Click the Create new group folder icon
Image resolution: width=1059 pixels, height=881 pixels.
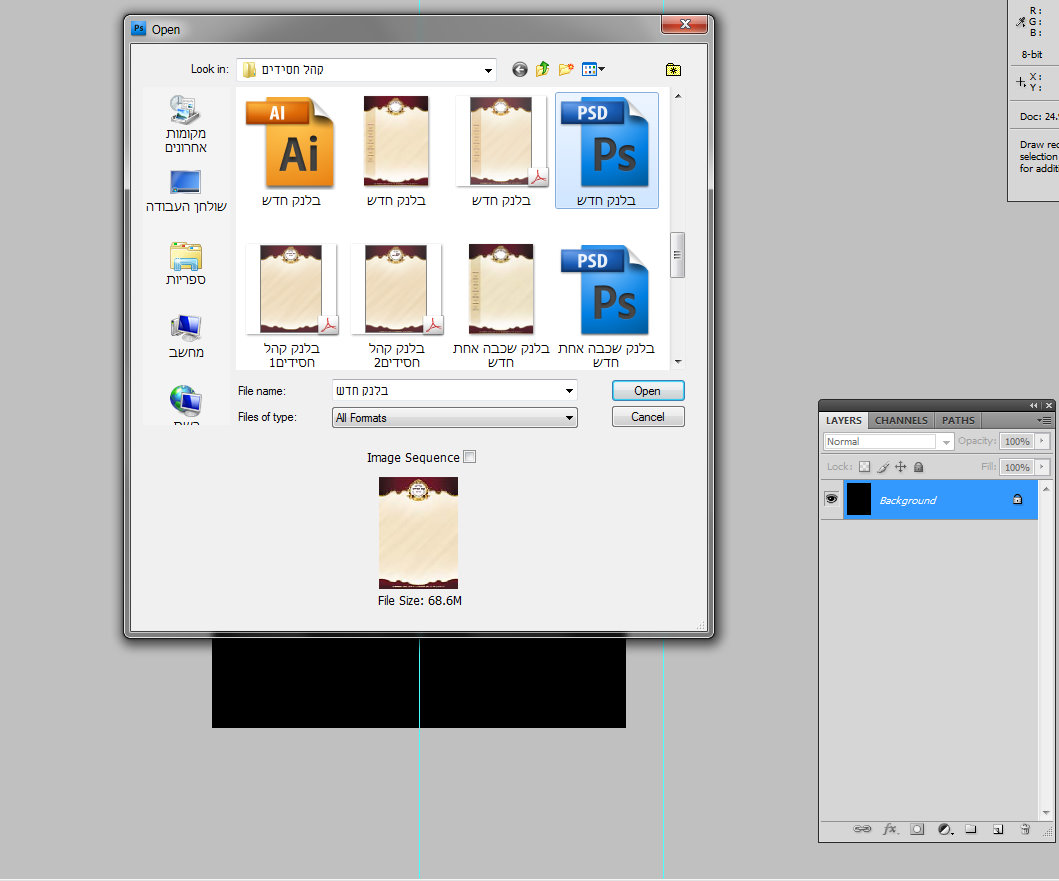970,829
